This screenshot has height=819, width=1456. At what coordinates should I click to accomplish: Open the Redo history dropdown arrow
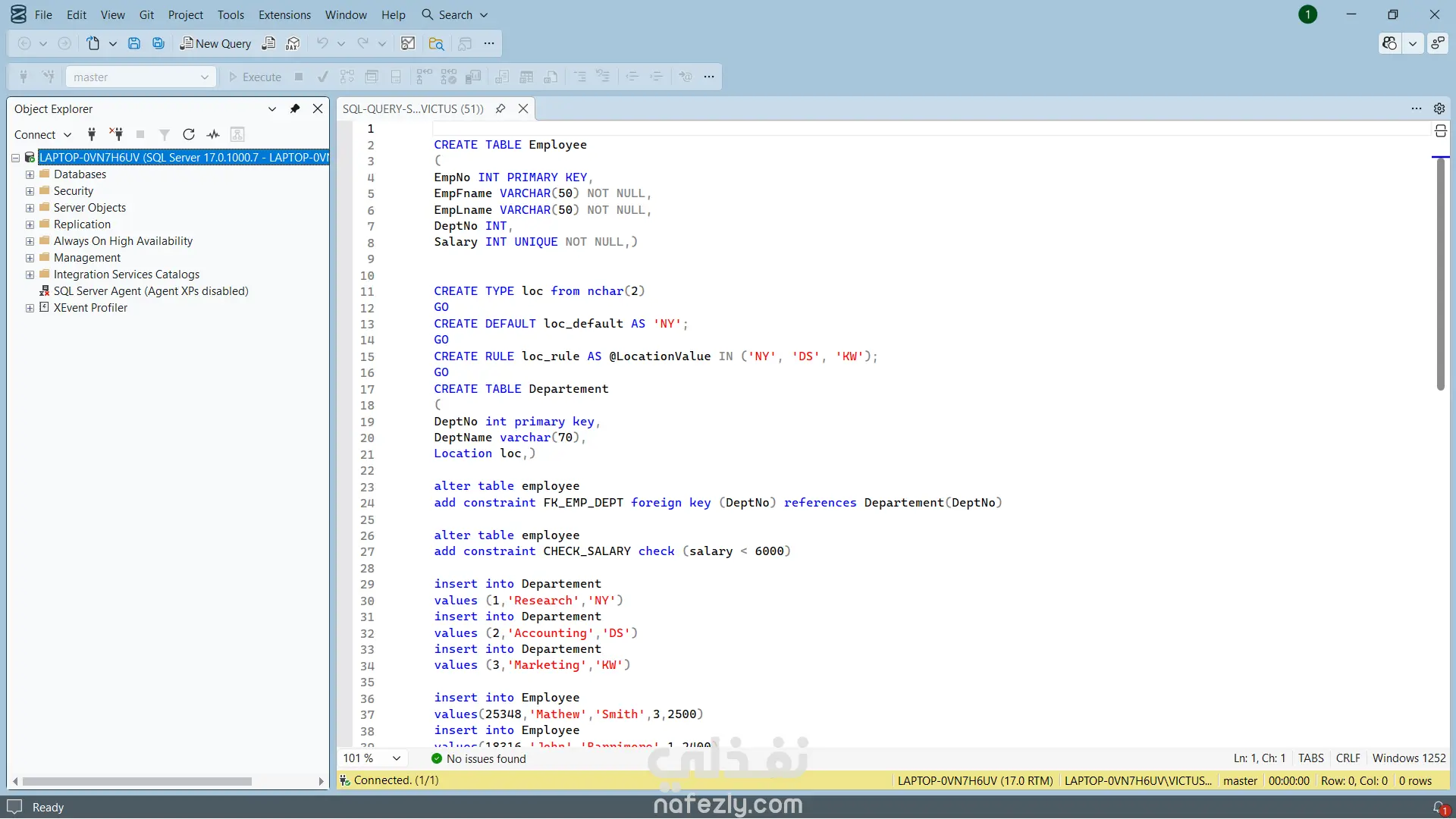point(382,43)
